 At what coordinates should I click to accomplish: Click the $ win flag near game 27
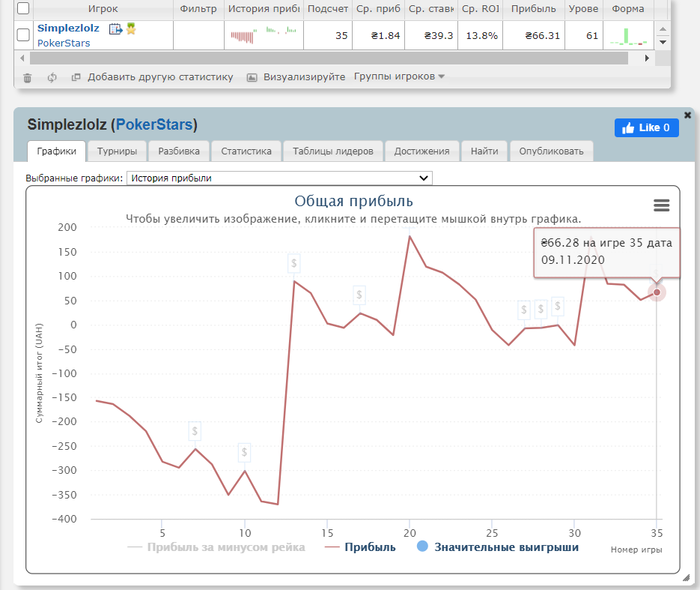[524, 309]
